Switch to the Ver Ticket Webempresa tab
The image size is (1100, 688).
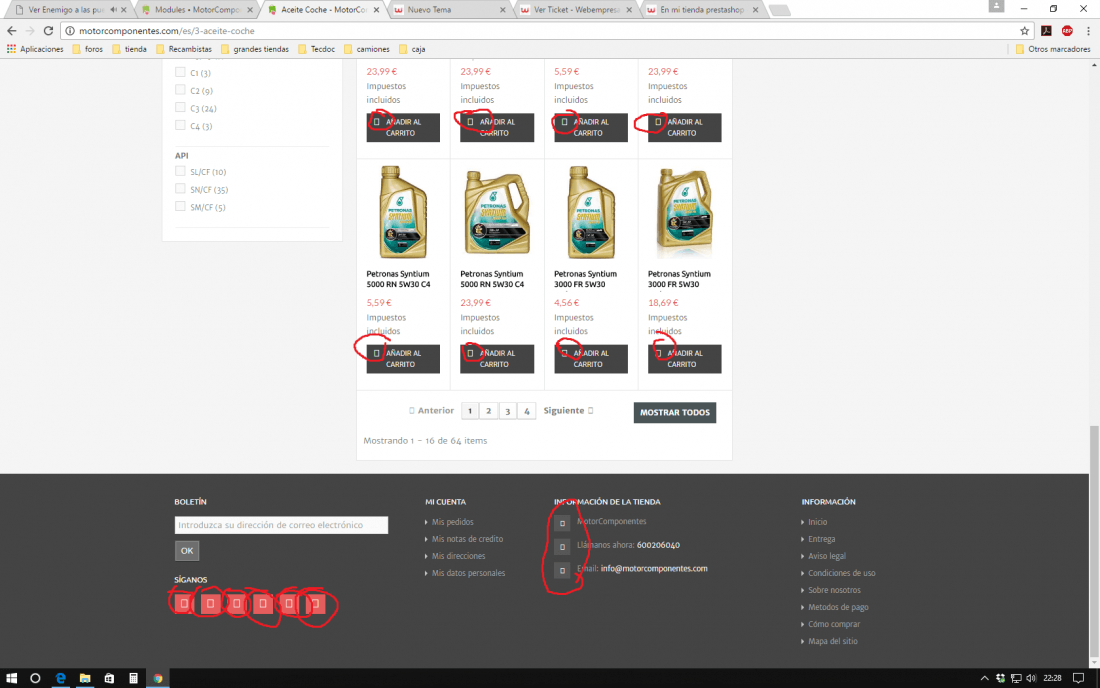pyautogui.click(x=575, y=10)
